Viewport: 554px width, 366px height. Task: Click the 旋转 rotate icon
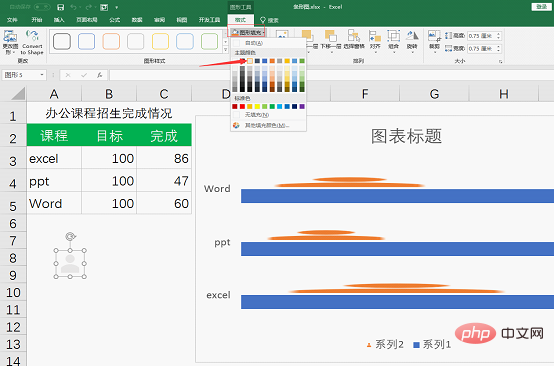[412, 41]
